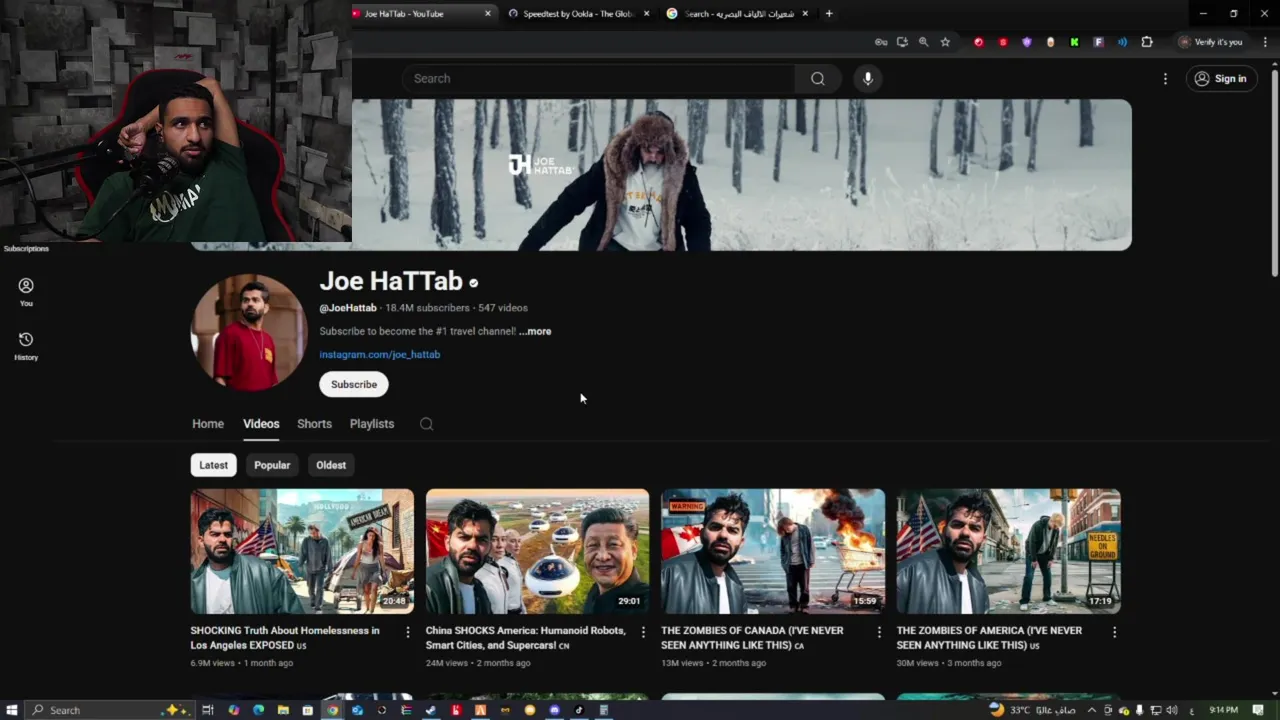Viewport: 1280px width, 720px height.
Task: Switch to the channel Home tab
Action: coord(208,424)
